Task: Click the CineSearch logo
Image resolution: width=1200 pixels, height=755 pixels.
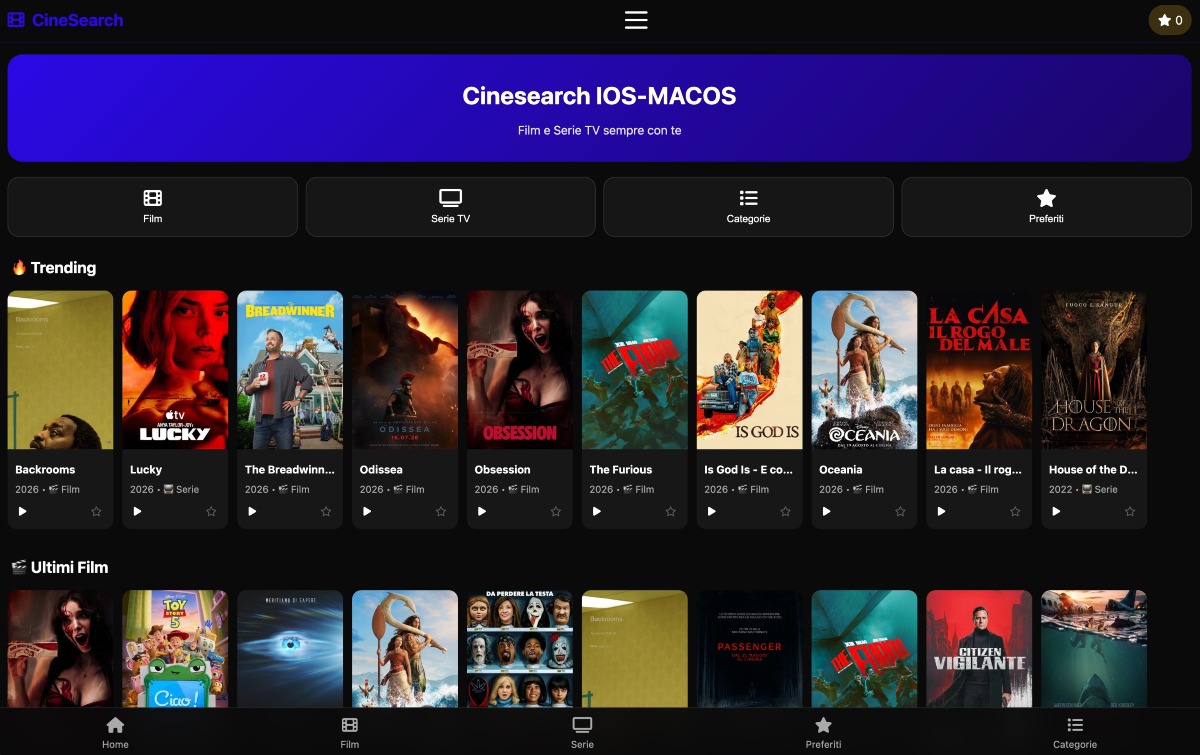Action: click(65, 20)
